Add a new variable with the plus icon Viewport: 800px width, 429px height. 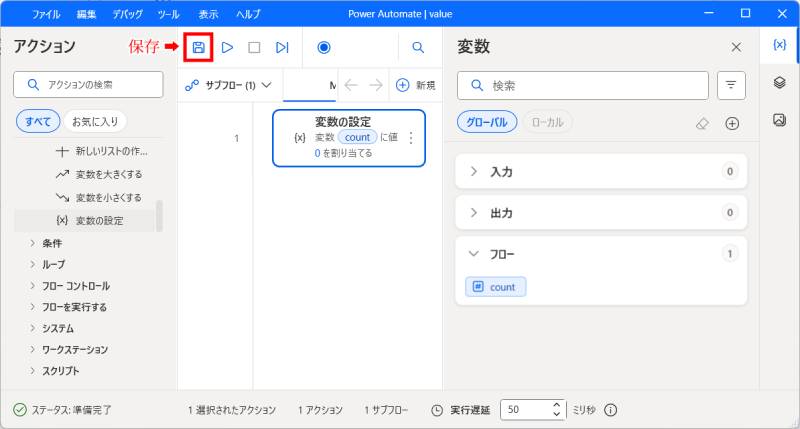coord(732,123)
